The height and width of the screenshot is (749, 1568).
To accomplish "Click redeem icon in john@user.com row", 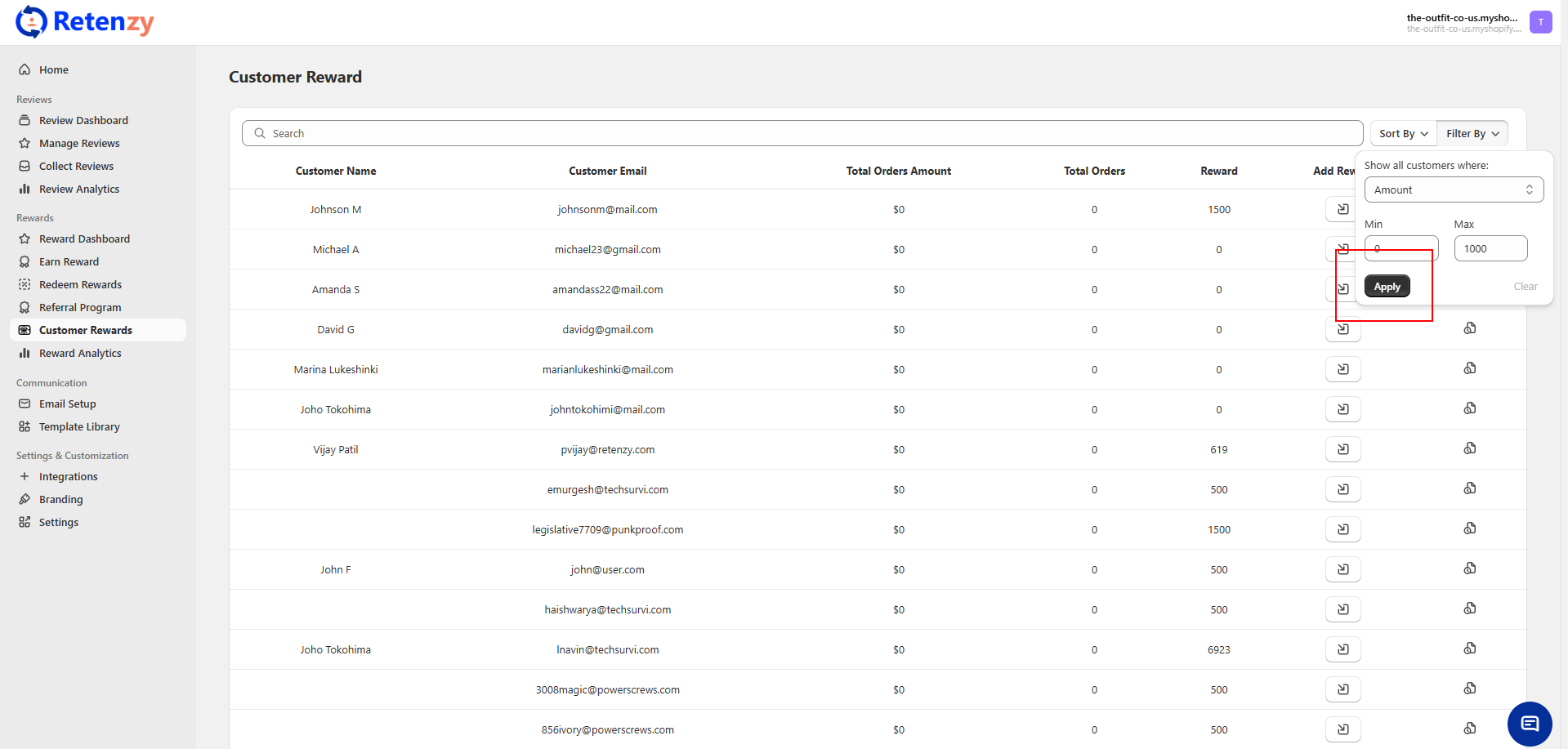I will coord(1469,568).
